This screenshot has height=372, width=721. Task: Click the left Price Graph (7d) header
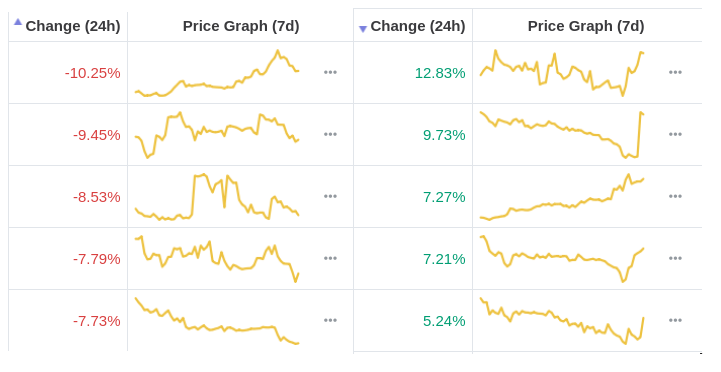[x=241, y=26]
